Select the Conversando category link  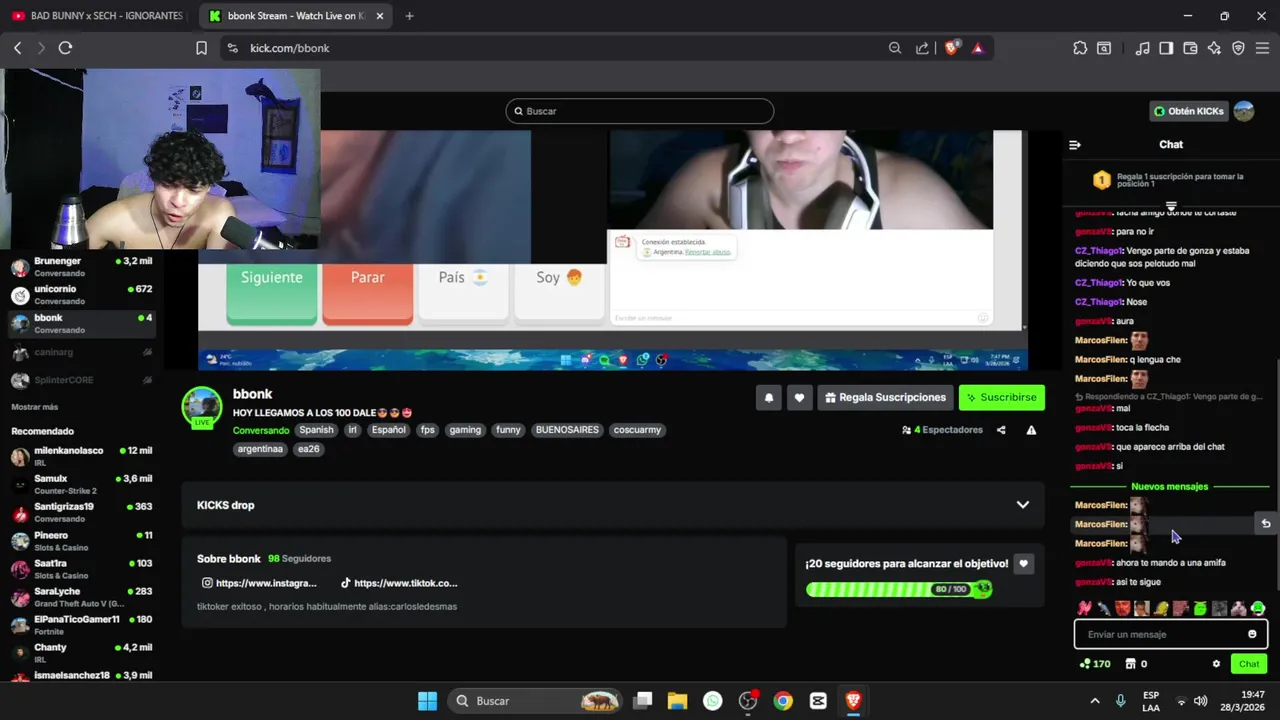point(261,430)
